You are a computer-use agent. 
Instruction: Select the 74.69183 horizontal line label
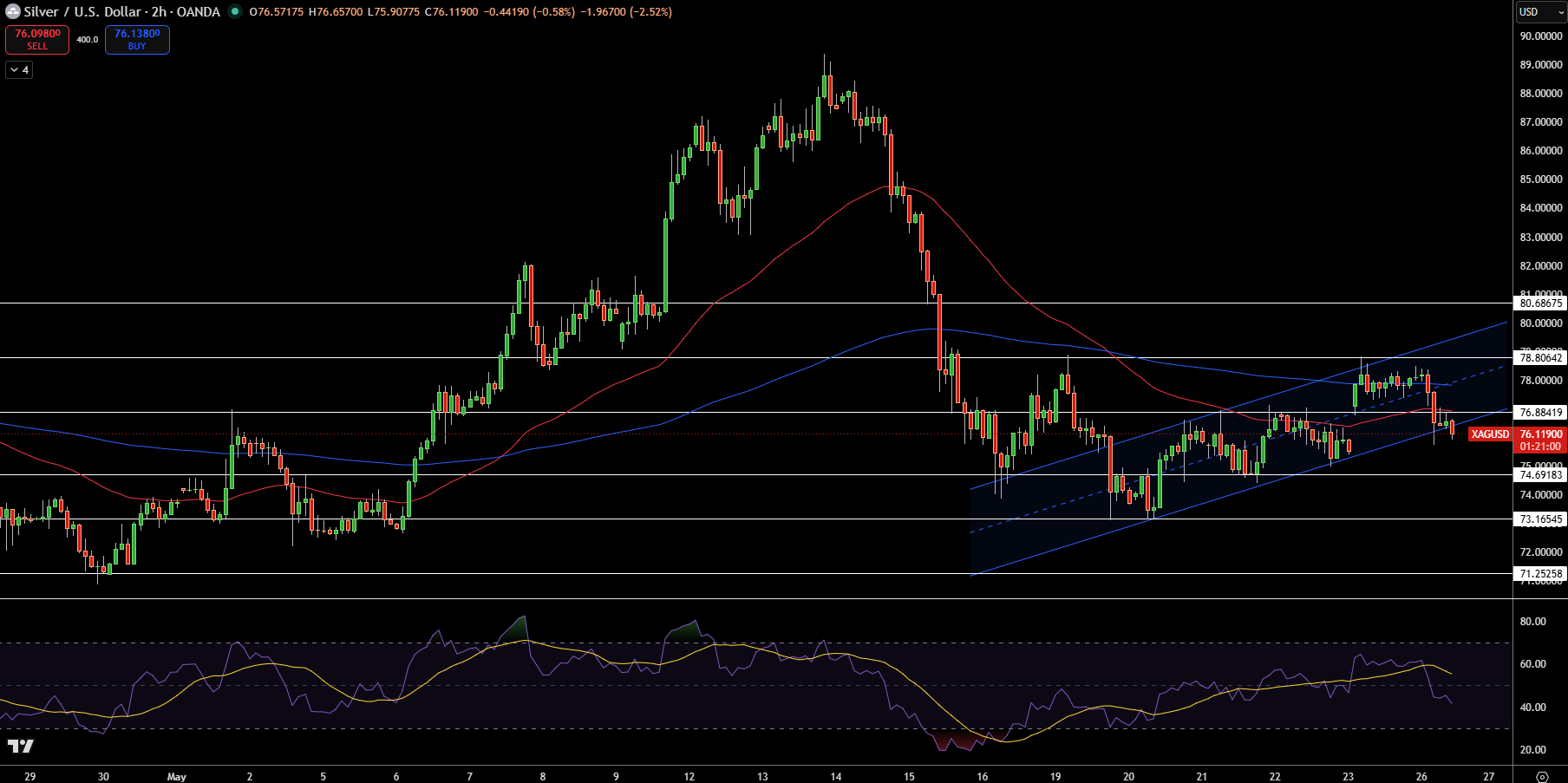pyautogui.click(x=1541, y=474)
